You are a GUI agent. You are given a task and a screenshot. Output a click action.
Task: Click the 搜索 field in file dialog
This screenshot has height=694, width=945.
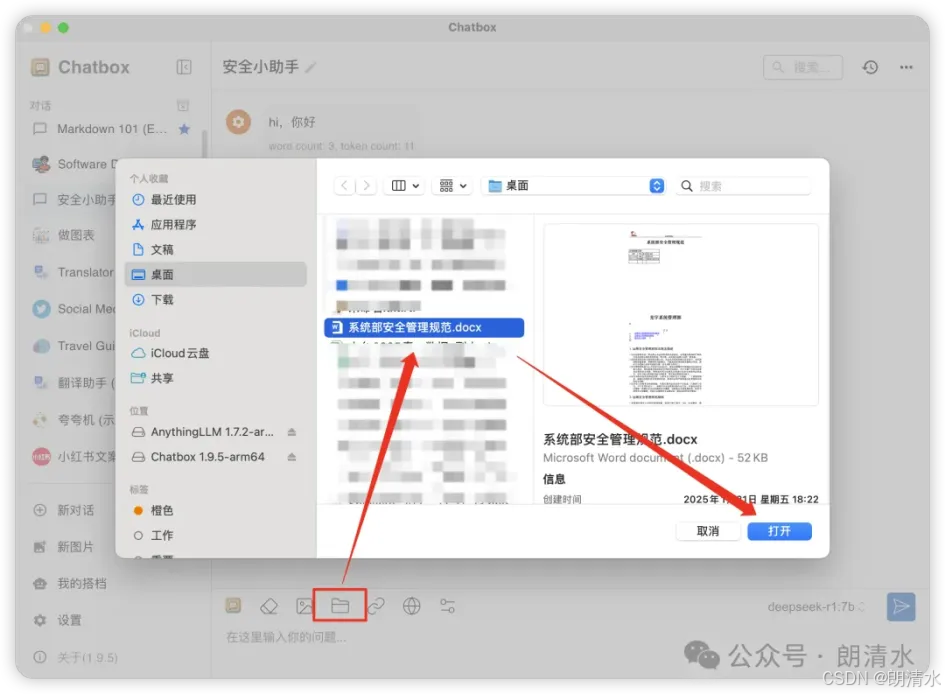pyautogui.click(x=744, y=186)
